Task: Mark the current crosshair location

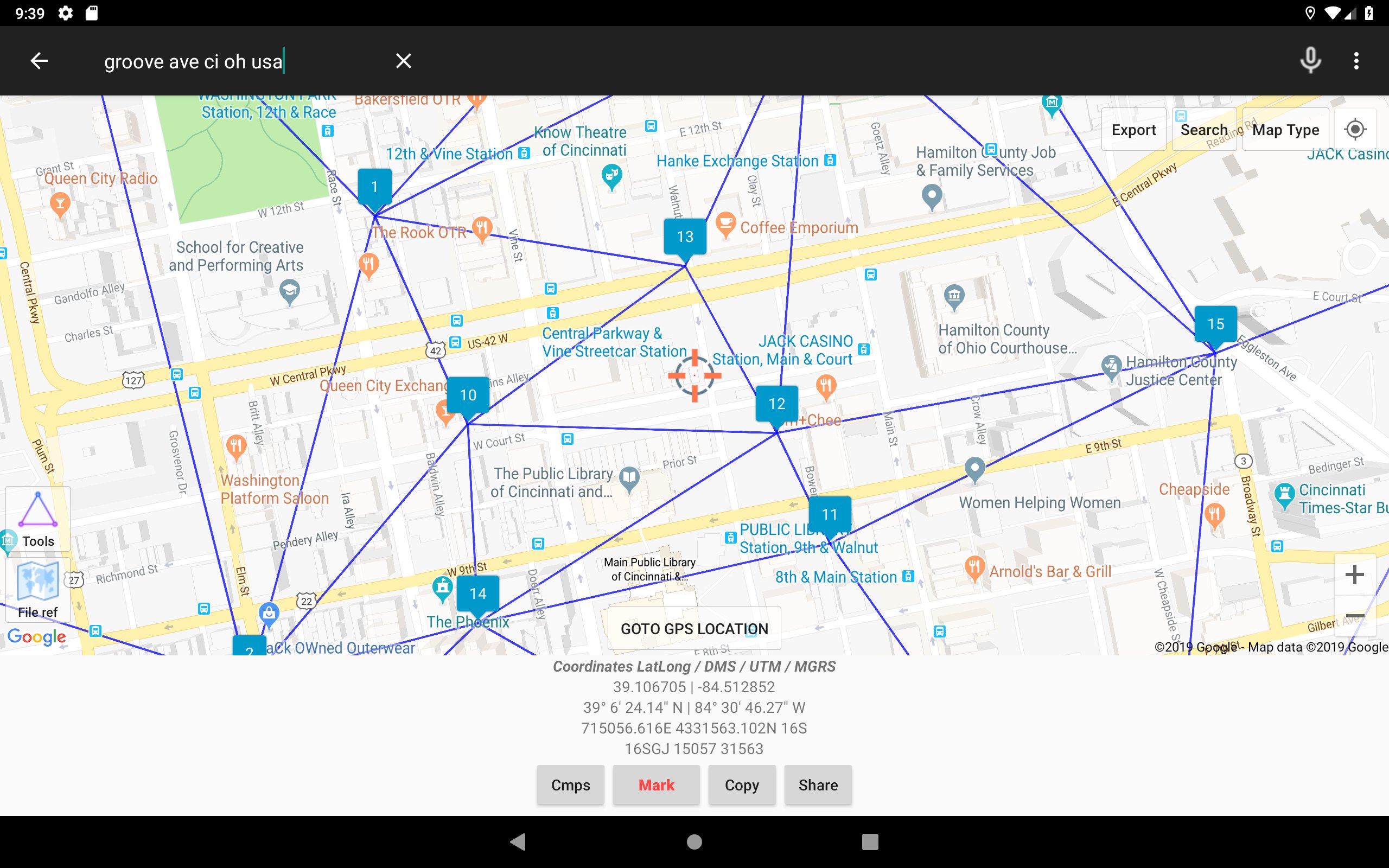Action: 656,785
